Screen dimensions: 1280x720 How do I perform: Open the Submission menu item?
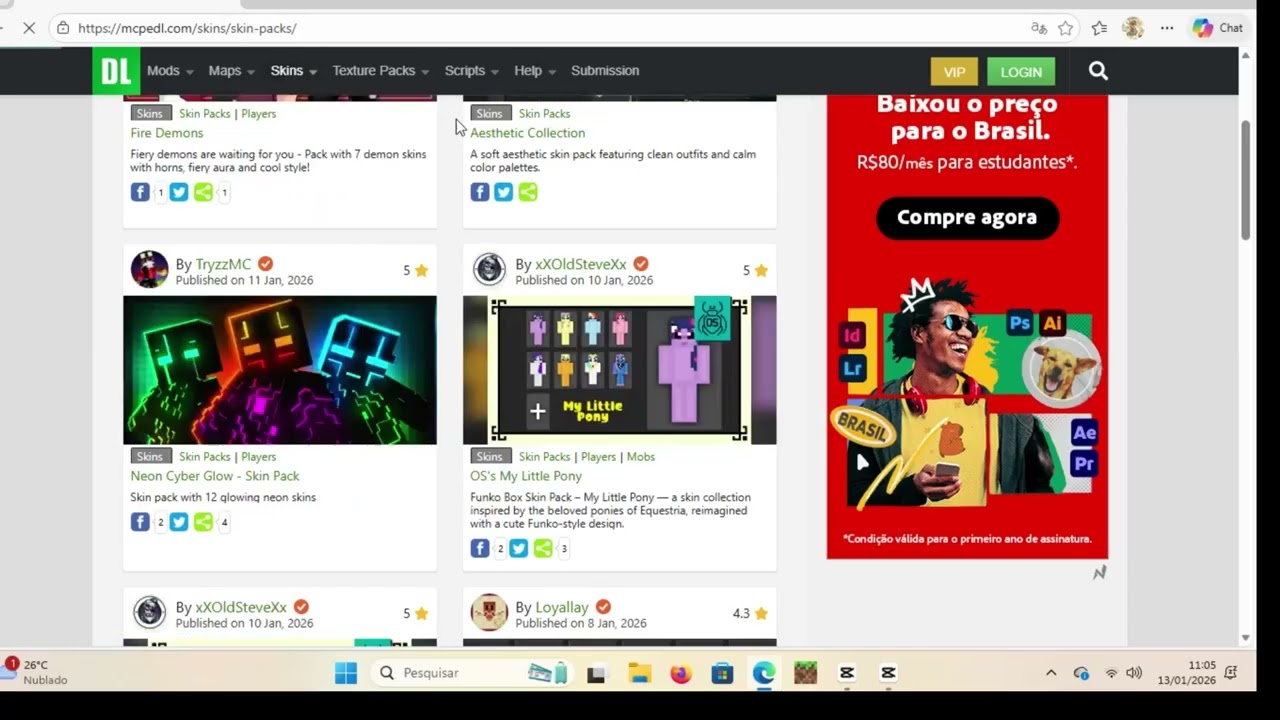tap(605, 71)
